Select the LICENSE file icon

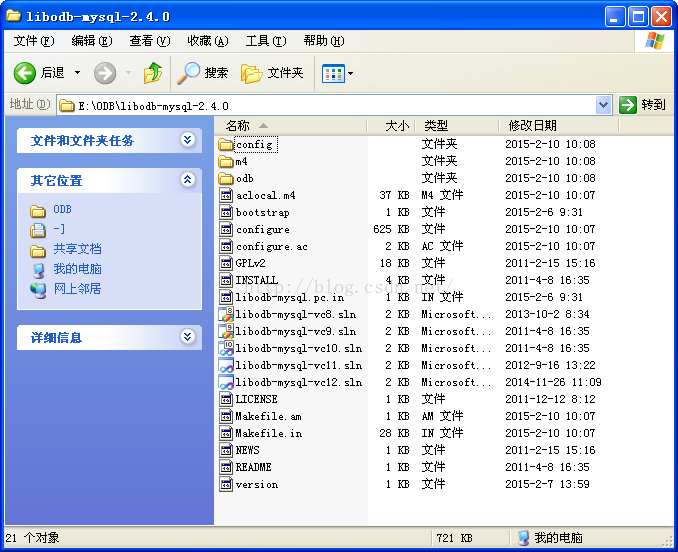pos(226,399)
